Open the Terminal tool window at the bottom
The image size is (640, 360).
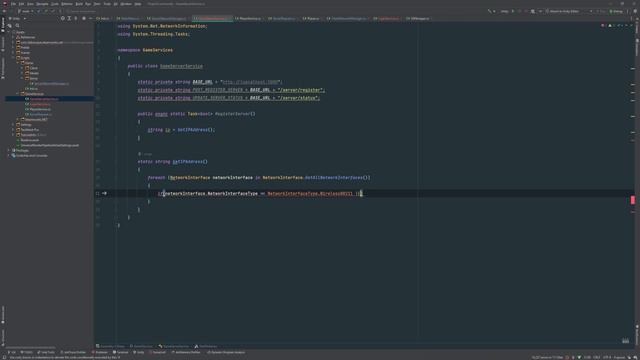(x=121, y=352)
